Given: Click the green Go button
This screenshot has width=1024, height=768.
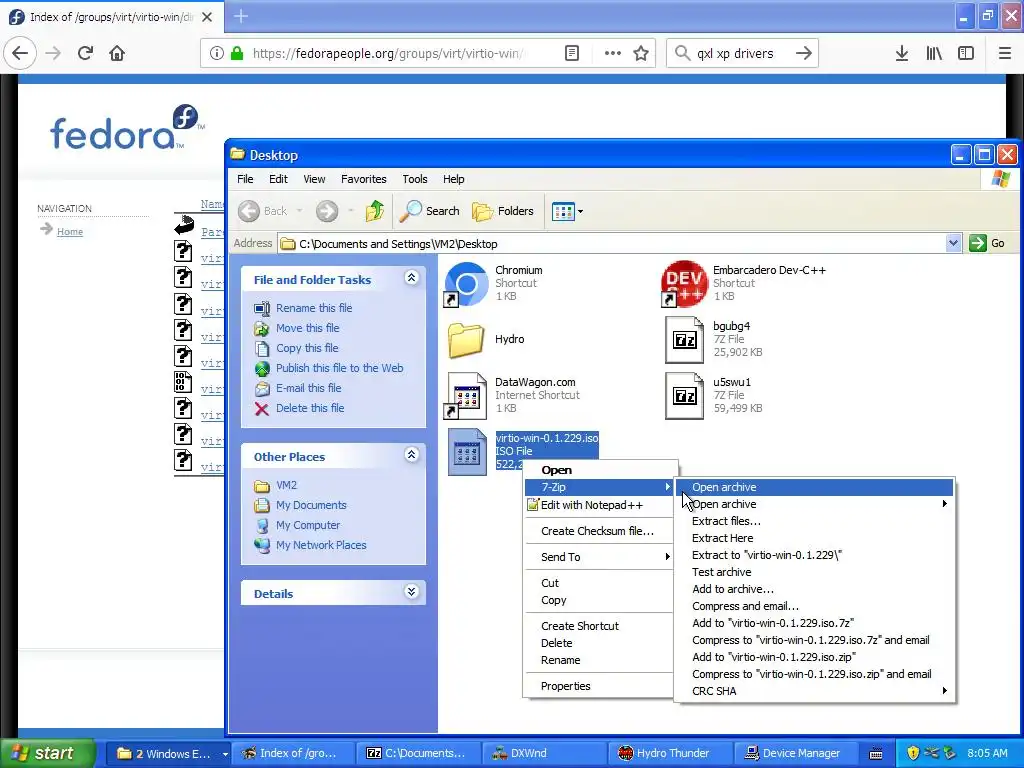Looking at the screenshot, I should [988, 243].
